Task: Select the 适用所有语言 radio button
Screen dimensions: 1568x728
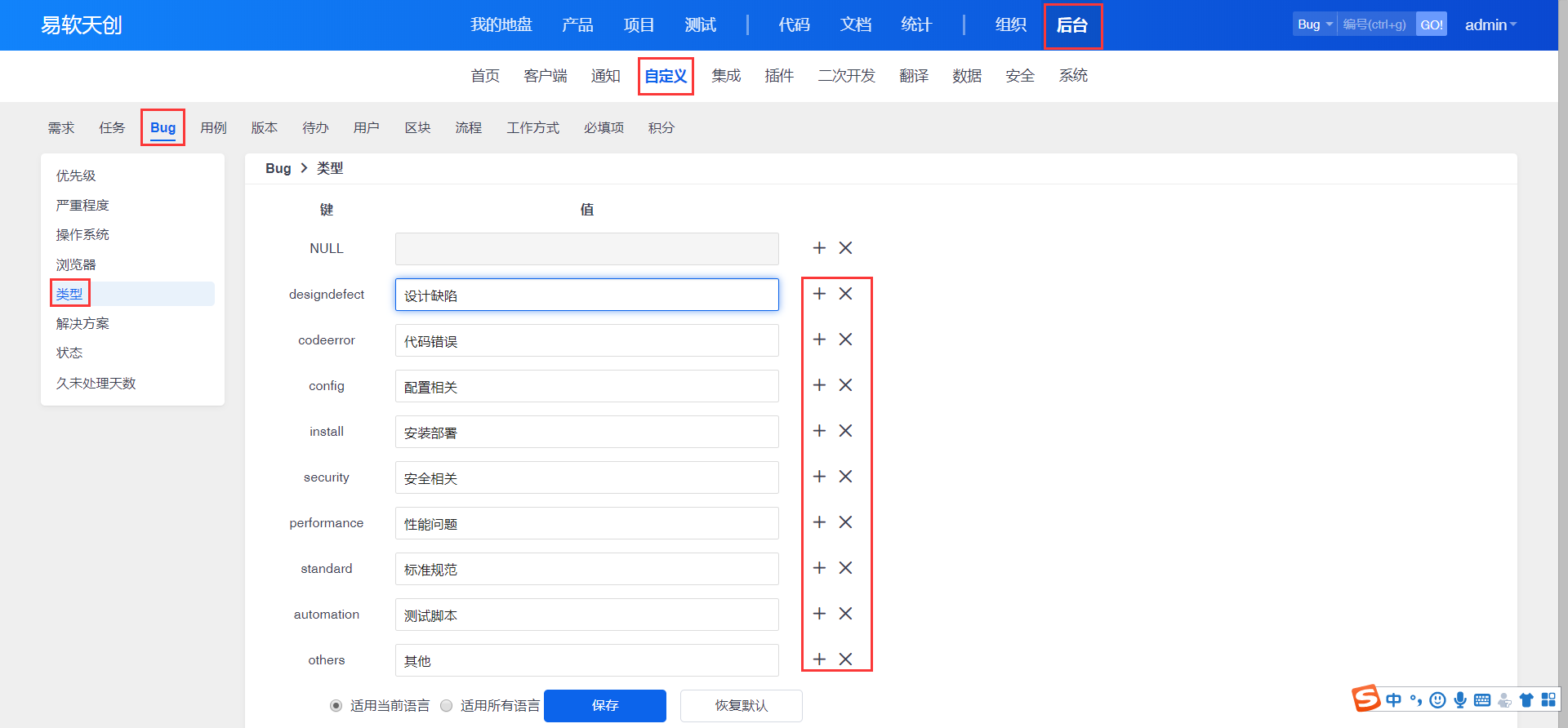Action: pyautogui.click(x=446, y=706)
